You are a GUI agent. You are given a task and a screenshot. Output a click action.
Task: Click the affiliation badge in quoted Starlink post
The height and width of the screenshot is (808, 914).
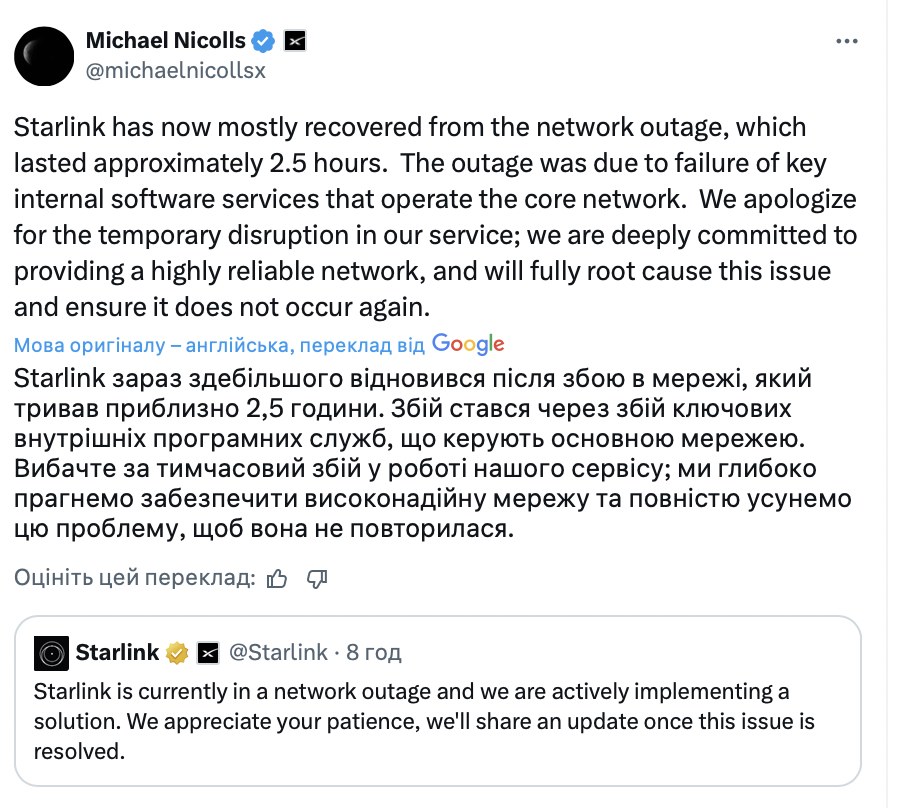point(208,653)
